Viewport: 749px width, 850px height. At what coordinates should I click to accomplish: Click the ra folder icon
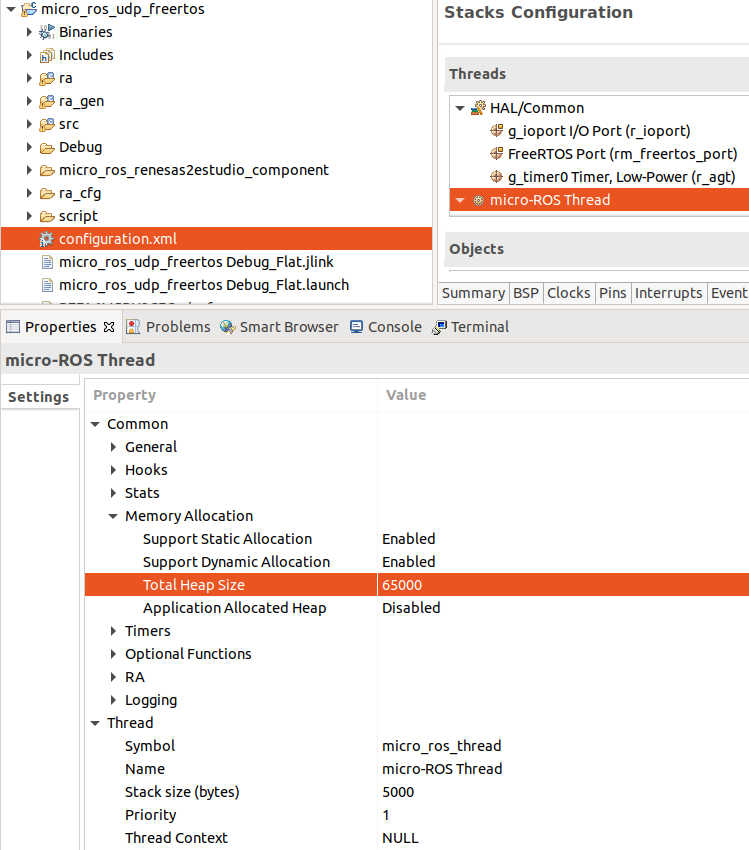[47, 79]
